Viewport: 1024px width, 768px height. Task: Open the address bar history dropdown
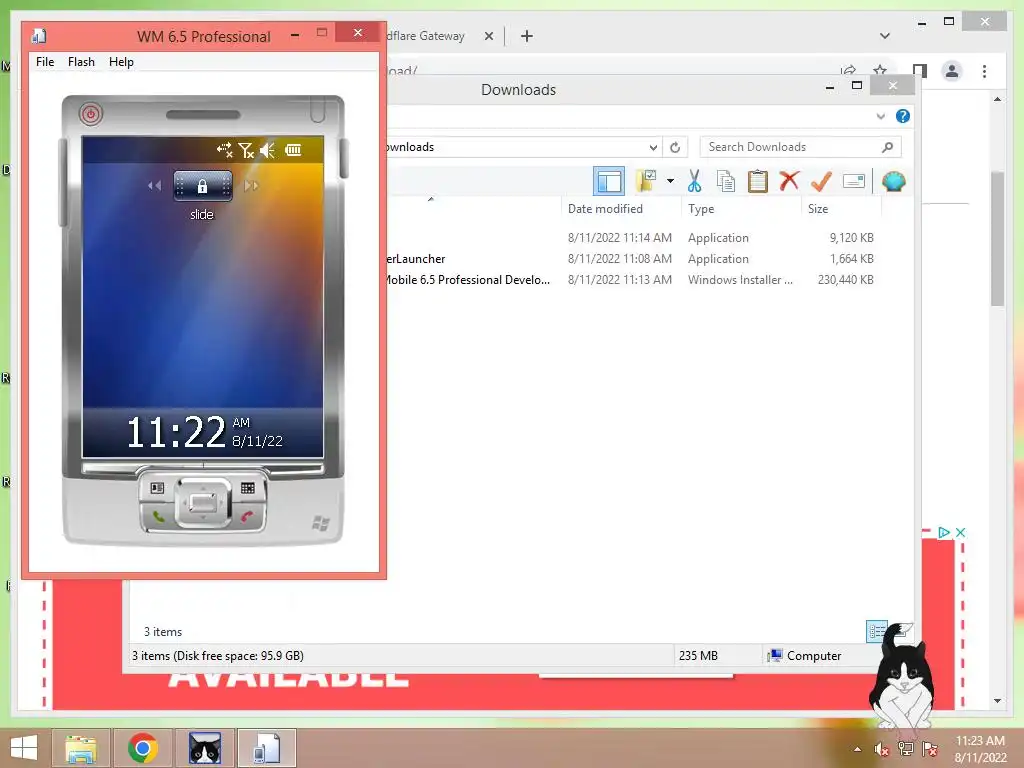point(653,148)
